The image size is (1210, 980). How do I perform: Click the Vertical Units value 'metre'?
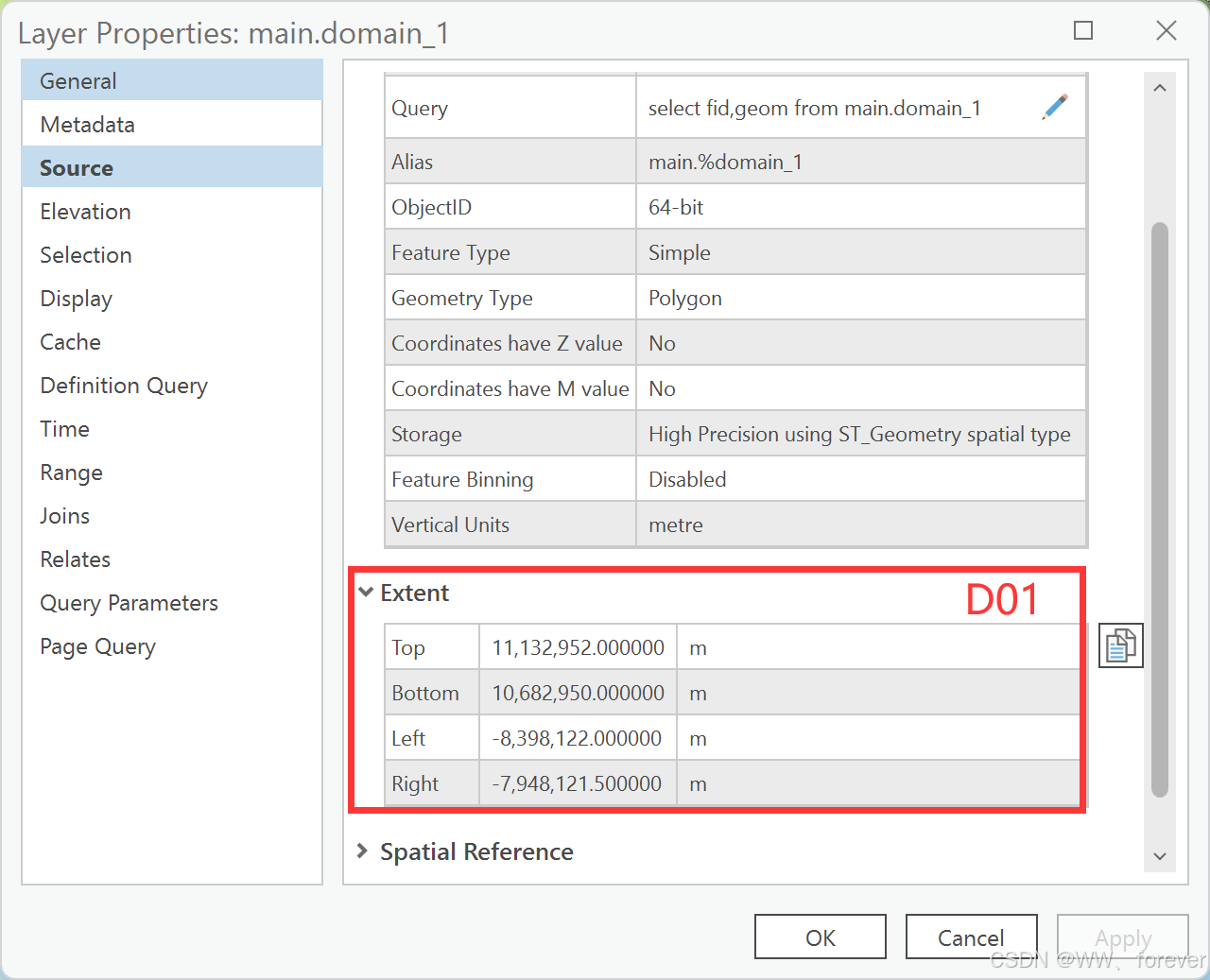click(676, 524)
